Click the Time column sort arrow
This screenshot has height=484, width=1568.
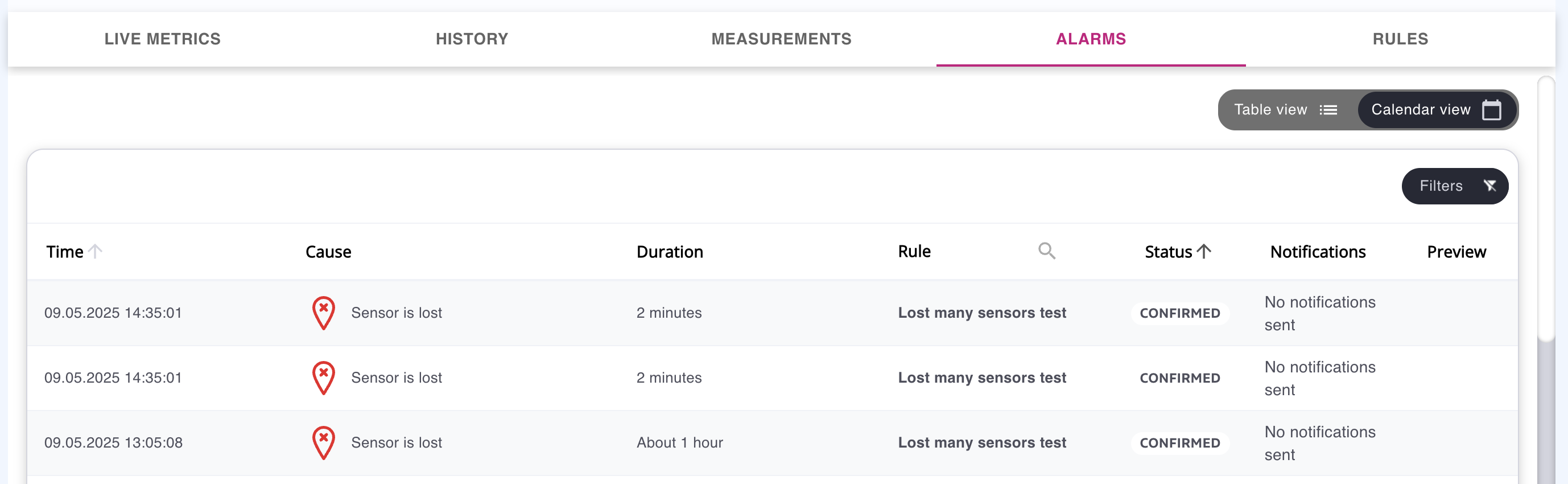(95, 251)
